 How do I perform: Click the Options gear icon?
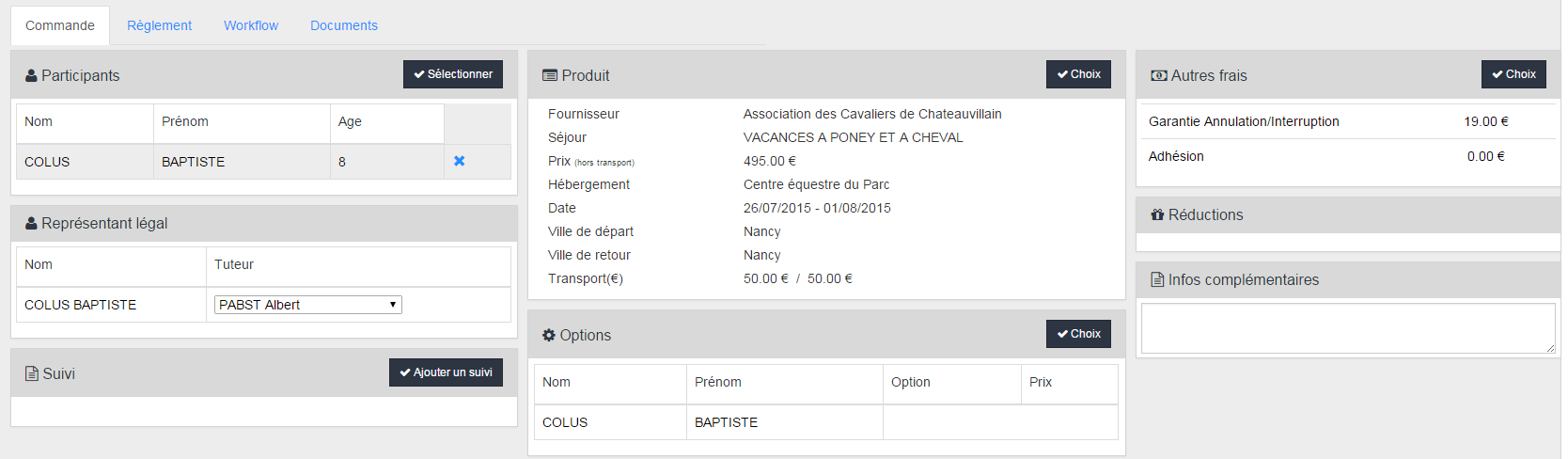[549, 335]
